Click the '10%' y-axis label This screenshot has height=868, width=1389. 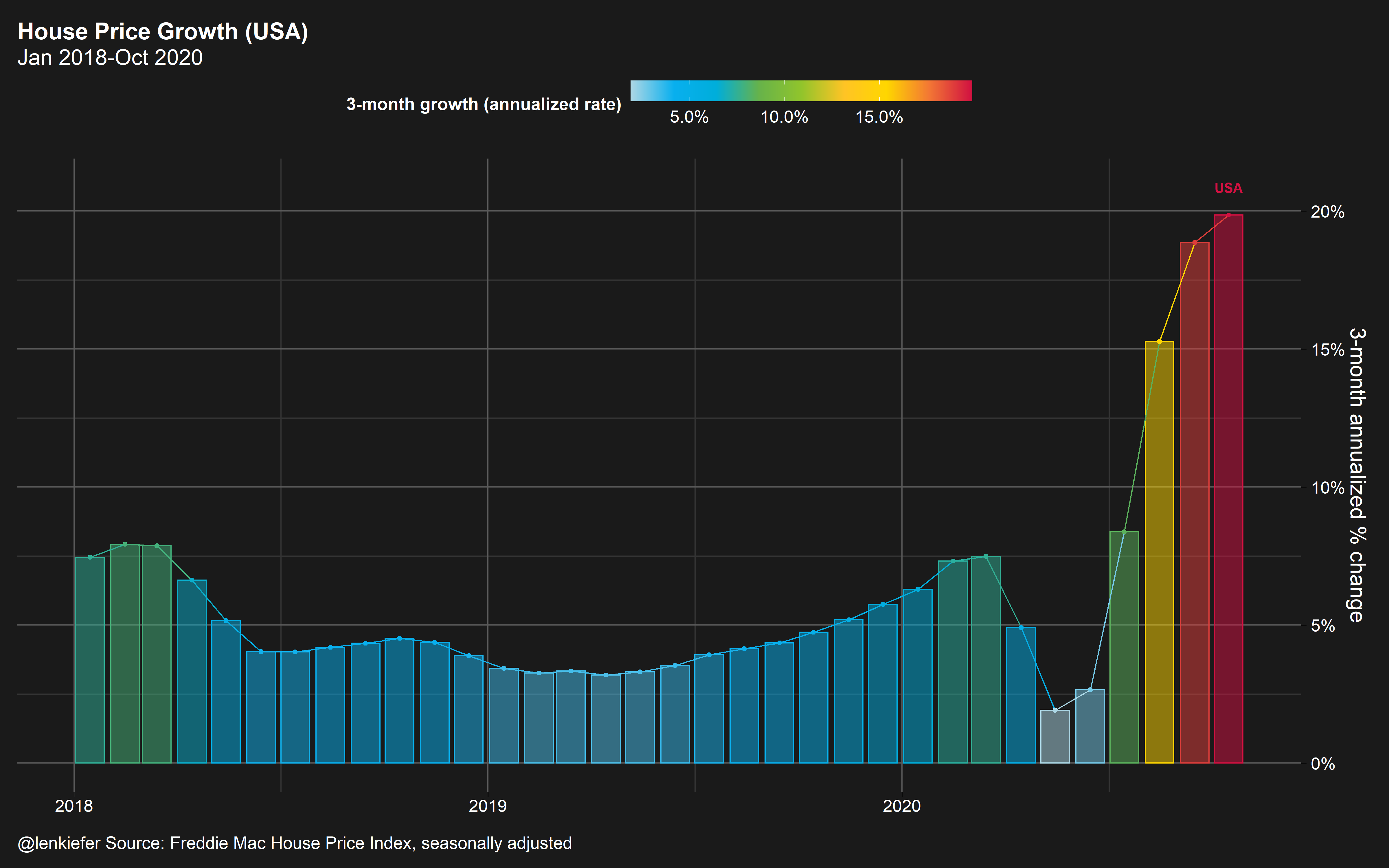tap(1328, 488)
